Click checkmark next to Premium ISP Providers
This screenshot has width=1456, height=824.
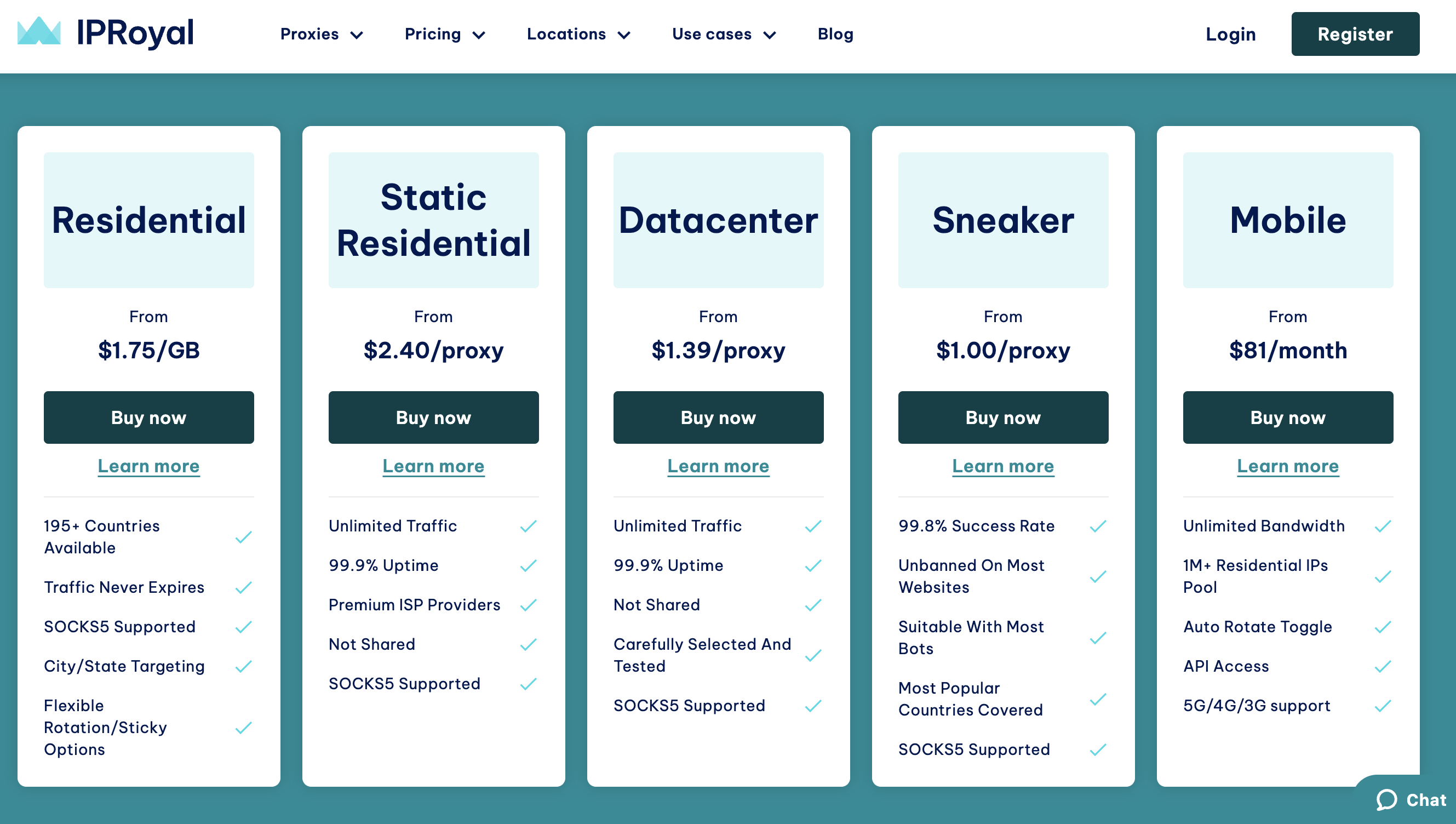click(x=528, y=605)
